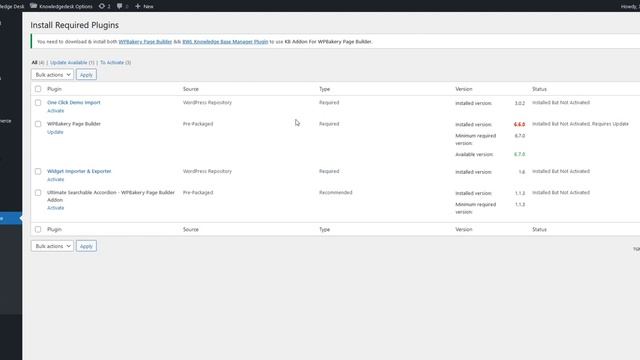Check the WPBakery Page Builder row checkbox
Viewport: 640px width, 360px height.
[x=38, y=124]
